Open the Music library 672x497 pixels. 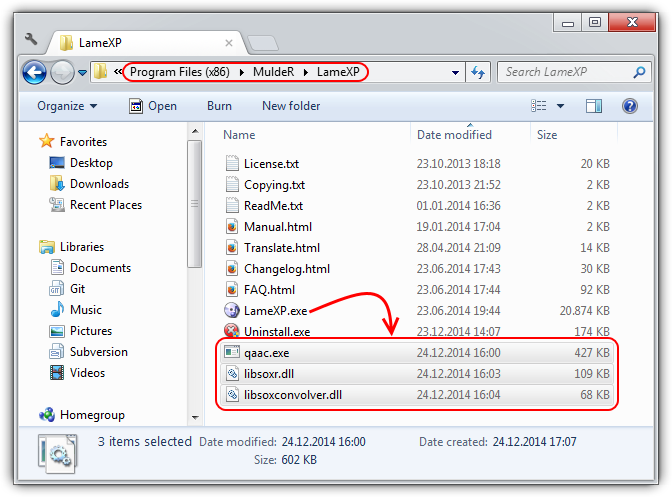pos(75,310)
